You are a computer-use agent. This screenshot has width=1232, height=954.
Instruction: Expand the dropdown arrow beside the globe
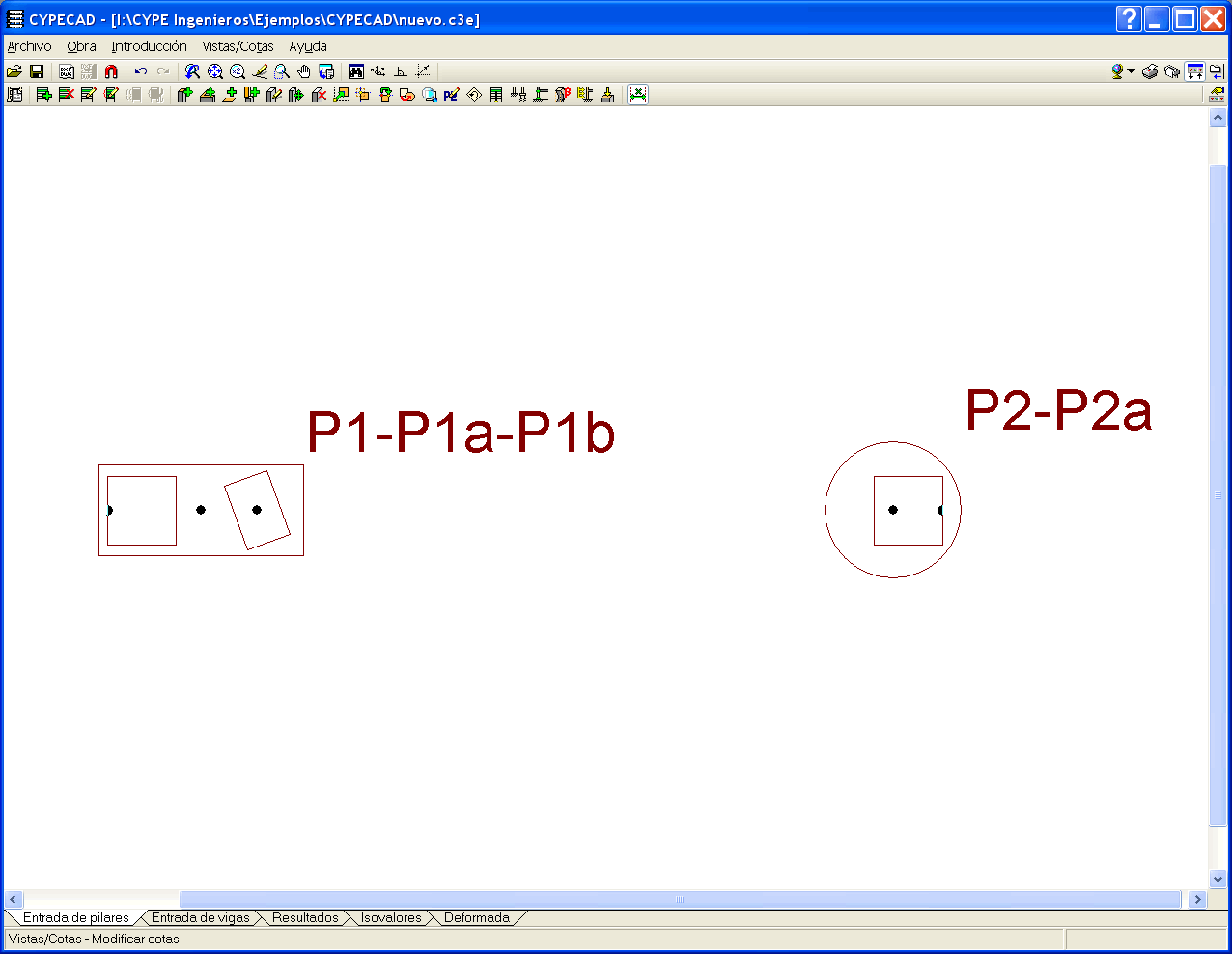[x=1131, y=71]
